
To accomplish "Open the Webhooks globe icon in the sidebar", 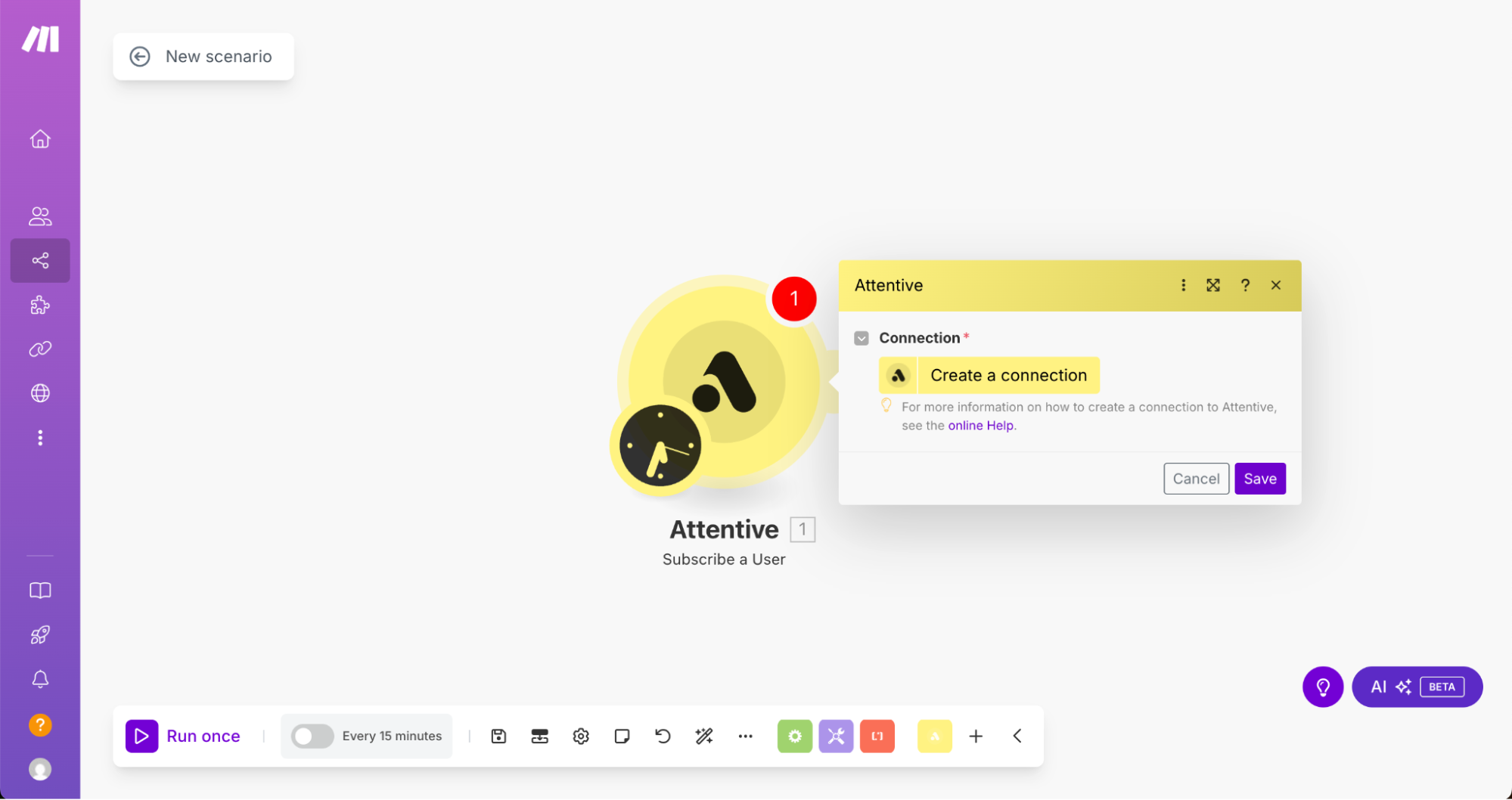I will coord(40,393).
